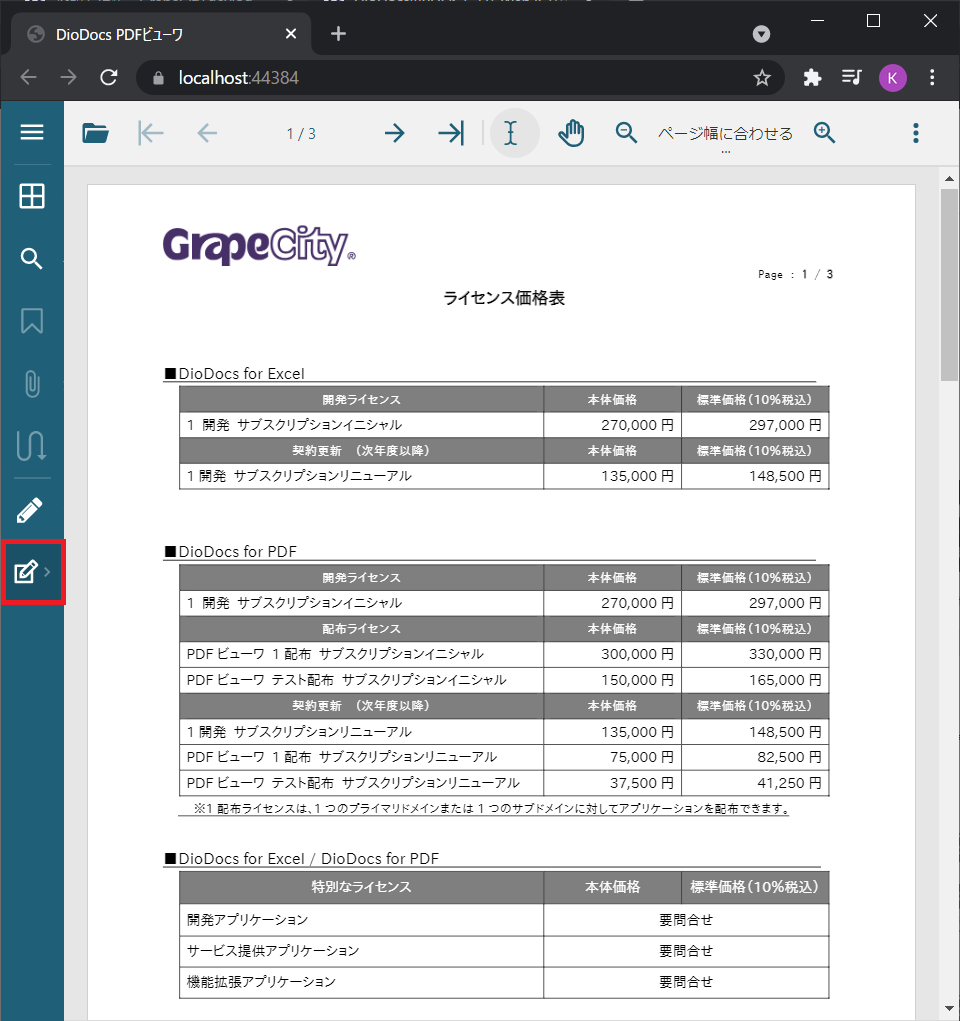The height and width of the screenshot is (1021, 960).
Task: Open the article threads panel icon
Action: coord(31,446)
